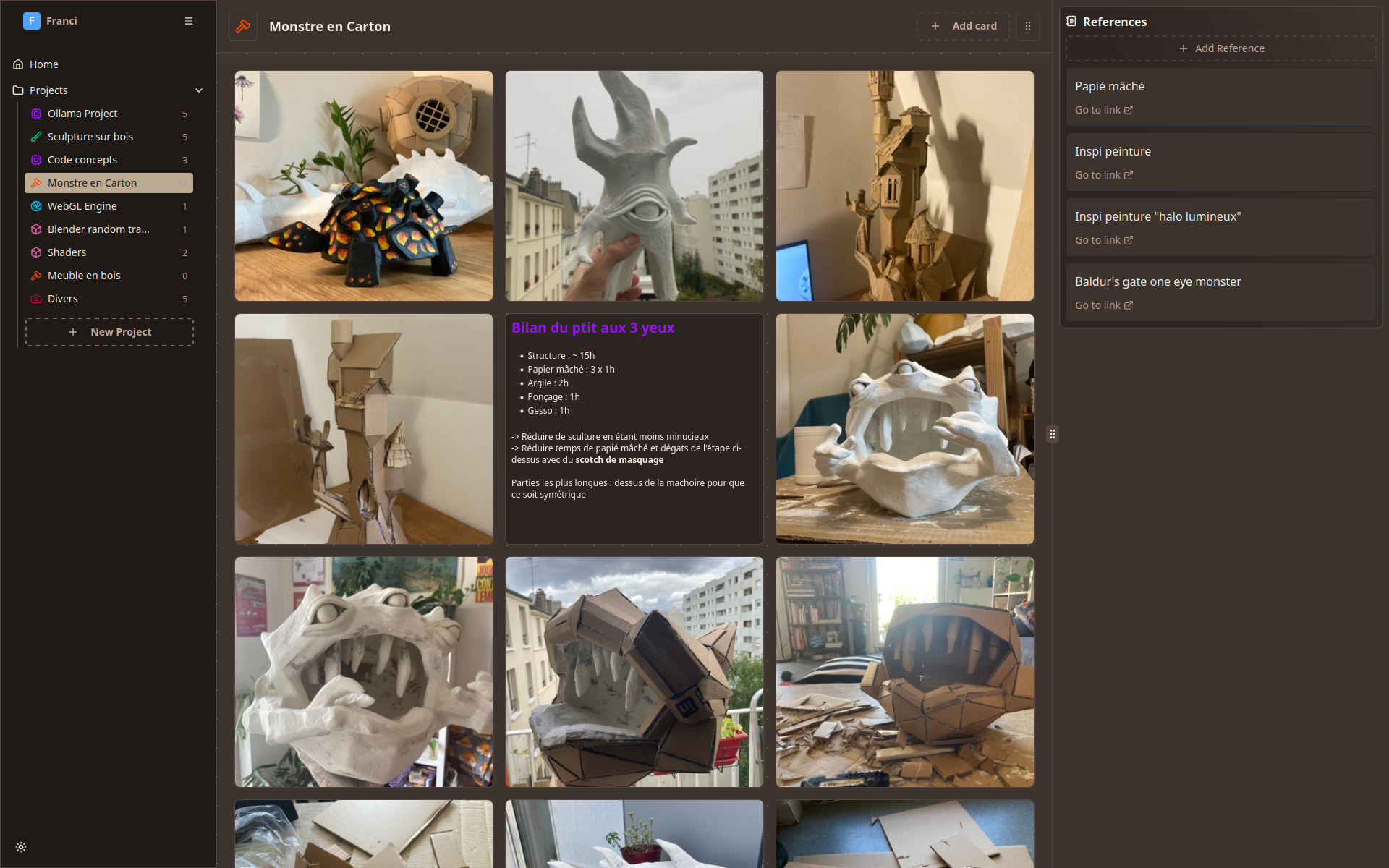Expand the Blender random tra... project
The width and height of the screenshot is (1389, 868).
pos(98,229)
